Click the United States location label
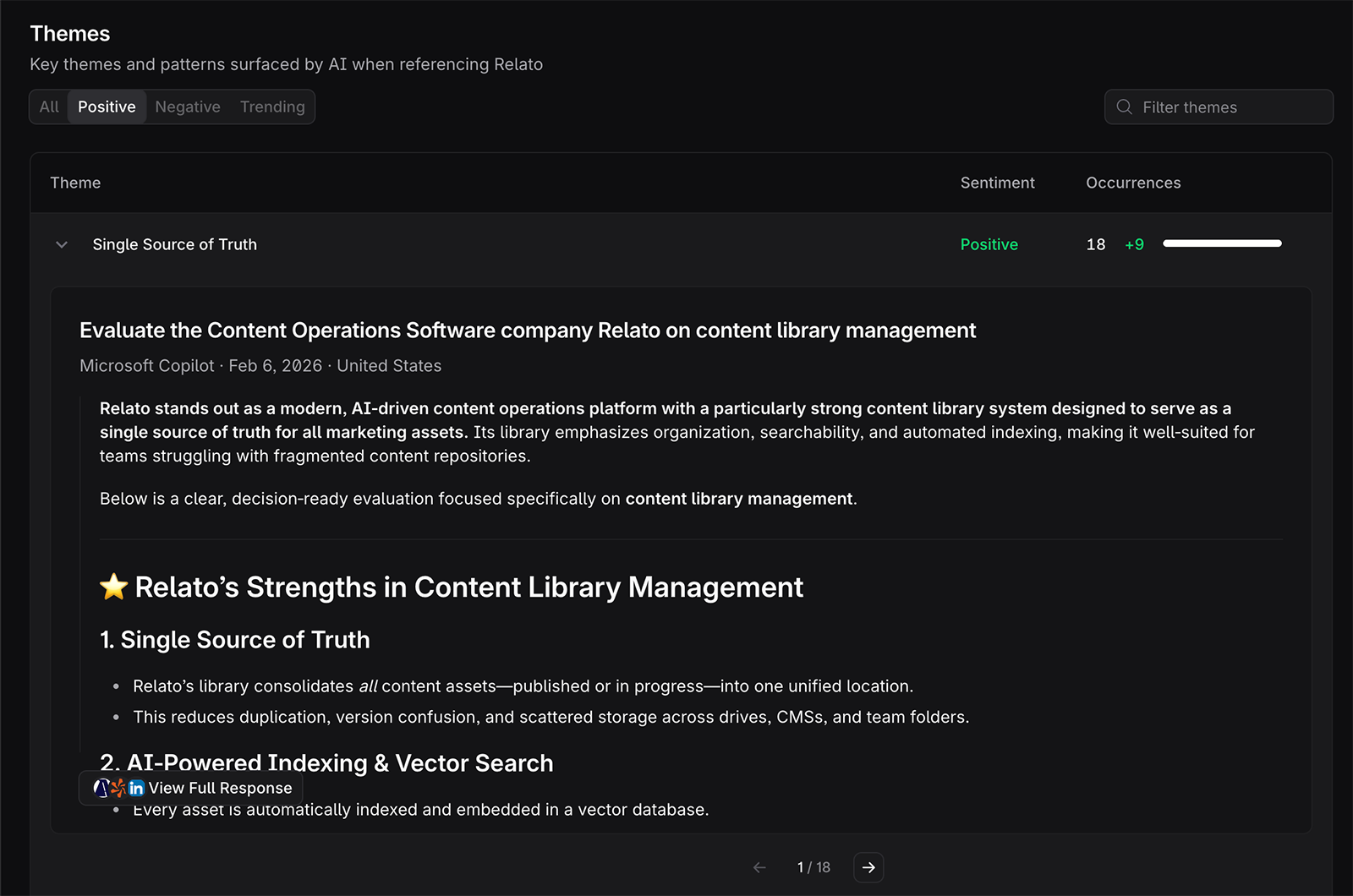The image size is (1353, 896). pos(389,366)
